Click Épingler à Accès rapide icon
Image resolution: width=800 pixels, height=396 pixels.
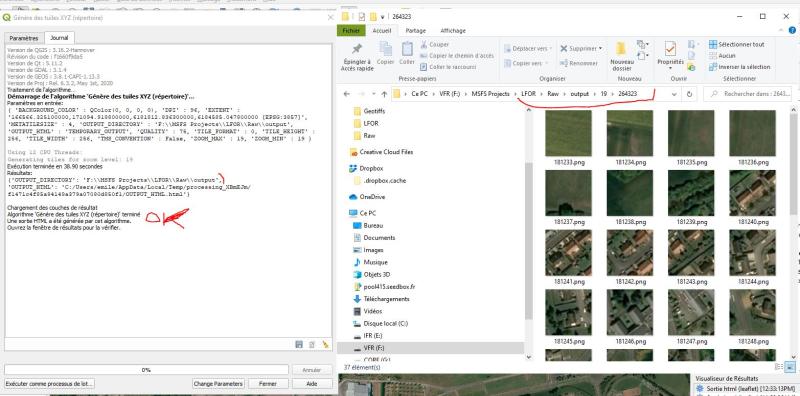pyautogui.click(x=357, y=56)
